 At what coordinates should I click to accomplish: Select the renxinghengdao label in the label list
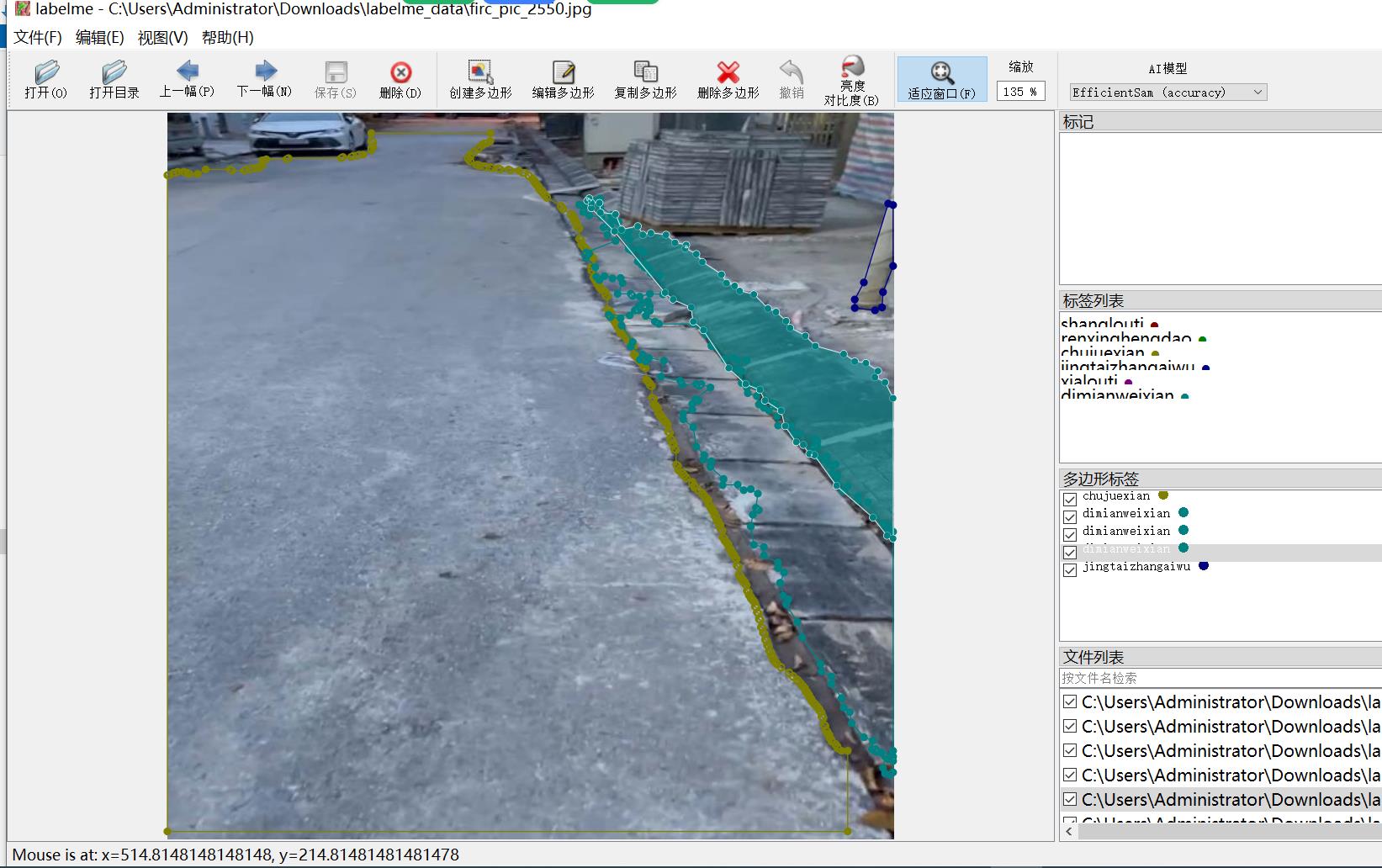pos(1126,339)
